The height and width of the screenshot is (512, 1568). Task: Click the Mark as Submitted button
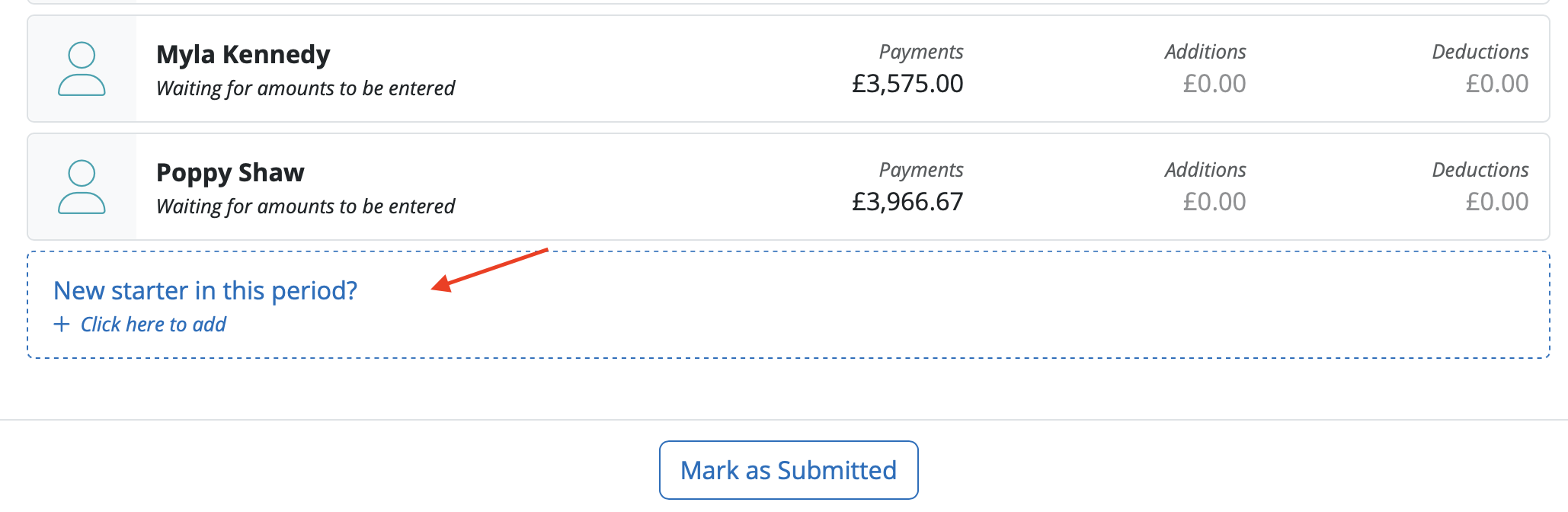789,470
